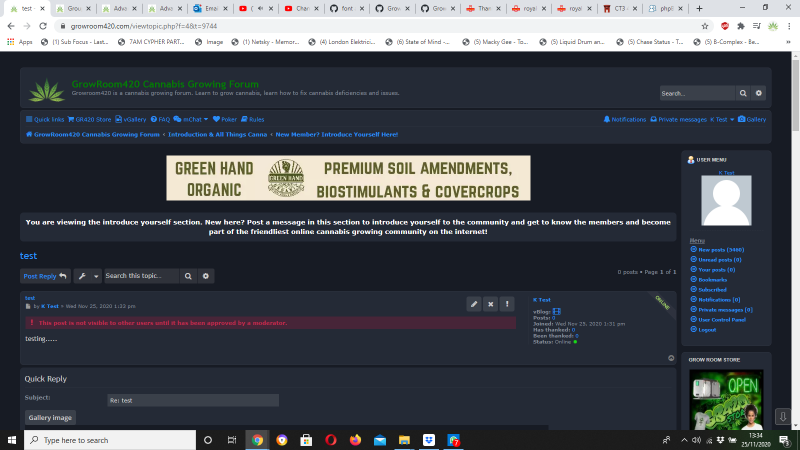Open advanced topic search gear icon
The width and height of the screenshot is (800, 450).
coord(205,275)
